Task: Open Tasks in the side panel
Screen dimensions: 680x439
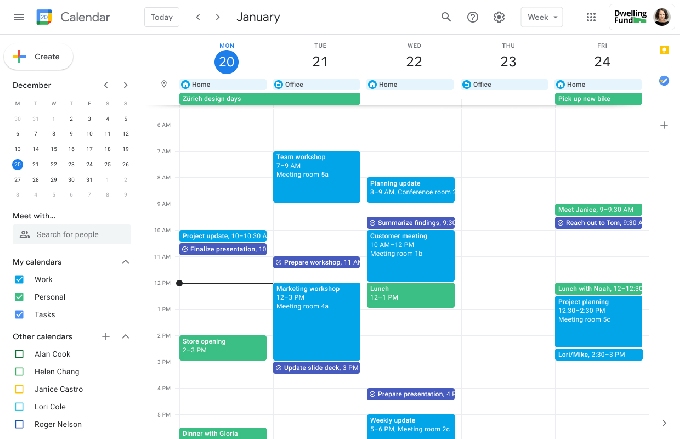Action: [x=663, y=80]
